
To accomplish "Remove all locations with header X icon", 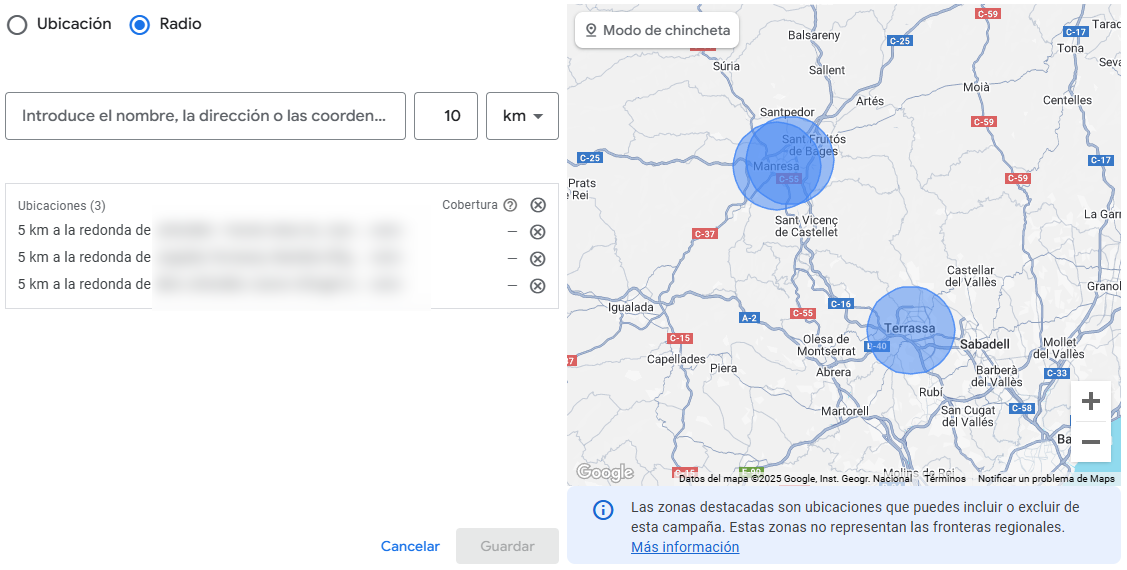I will (538, 206).
